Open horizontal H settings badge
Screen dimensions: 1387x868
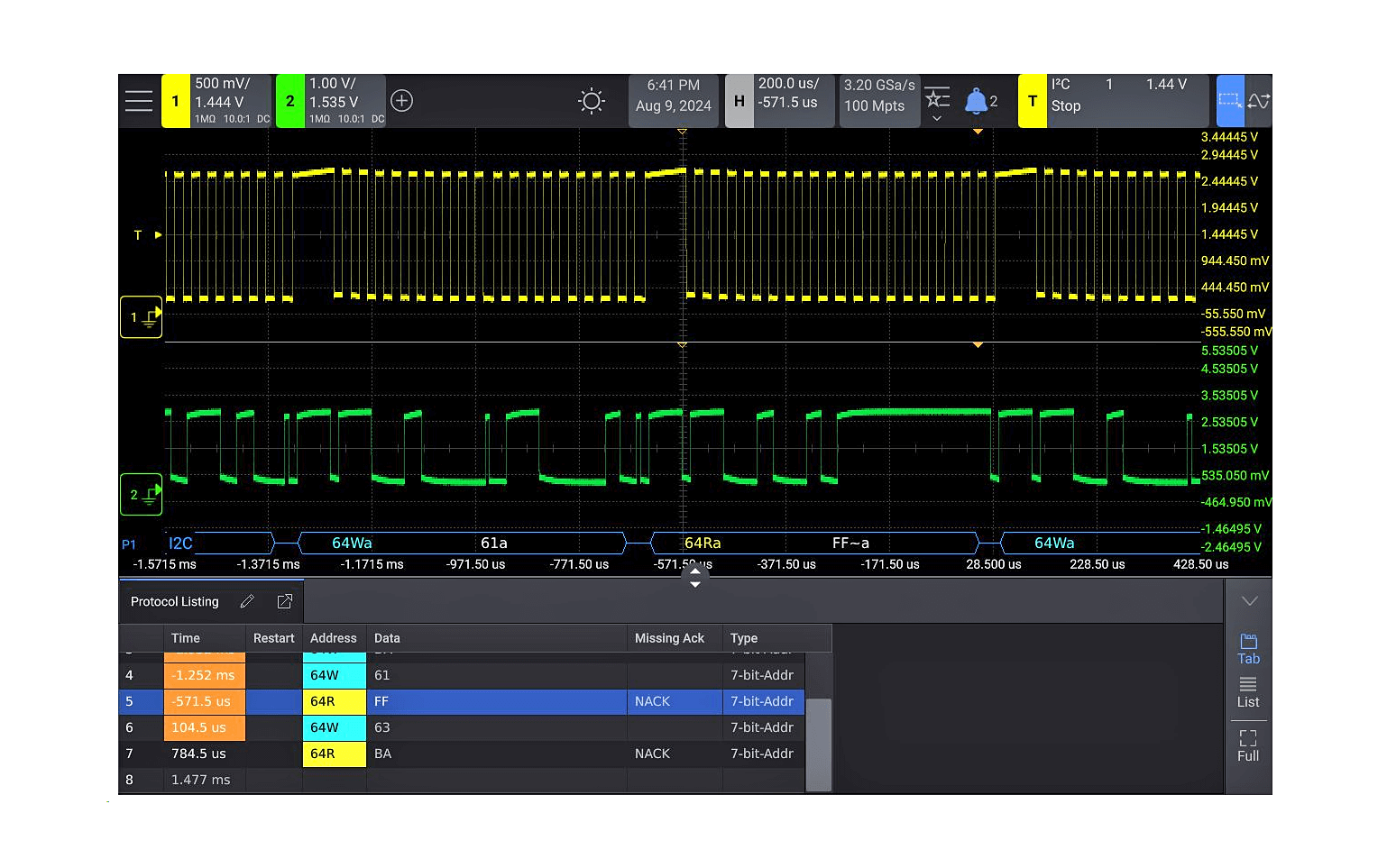click(x=739, y=101)
